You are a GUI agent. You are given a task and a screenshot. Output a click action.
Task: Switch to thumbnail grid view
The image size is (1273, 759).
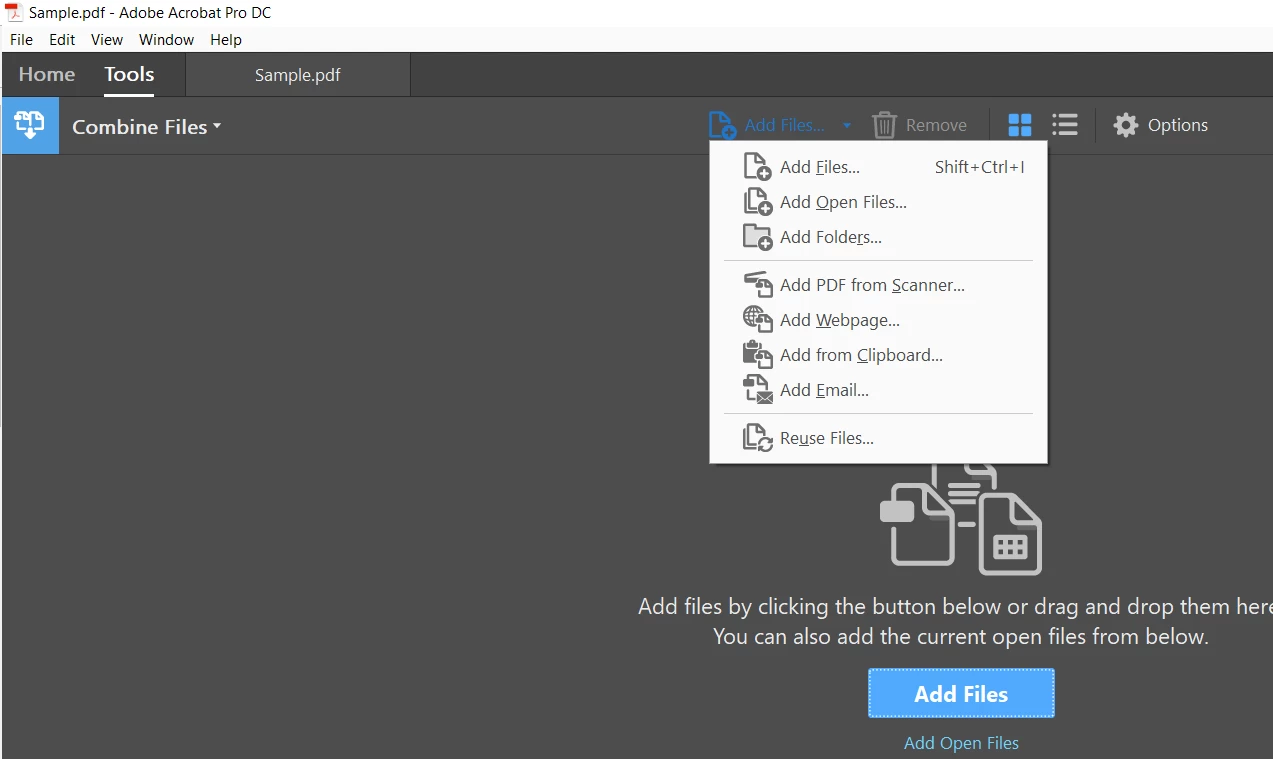tap(1020, 125)
